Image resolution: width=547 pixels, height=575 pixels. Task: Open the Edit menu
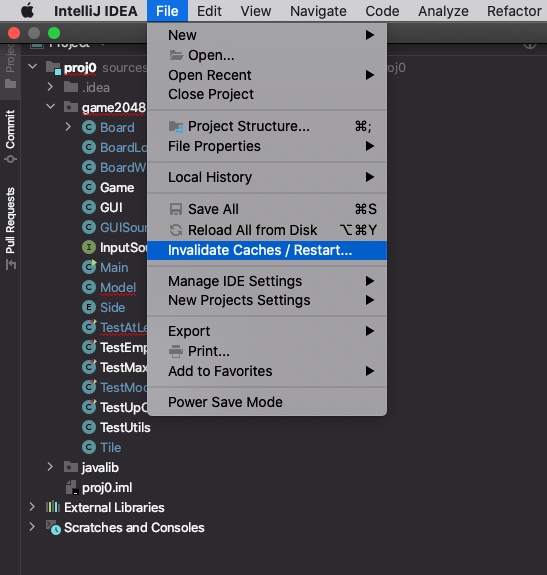[209, 11]
